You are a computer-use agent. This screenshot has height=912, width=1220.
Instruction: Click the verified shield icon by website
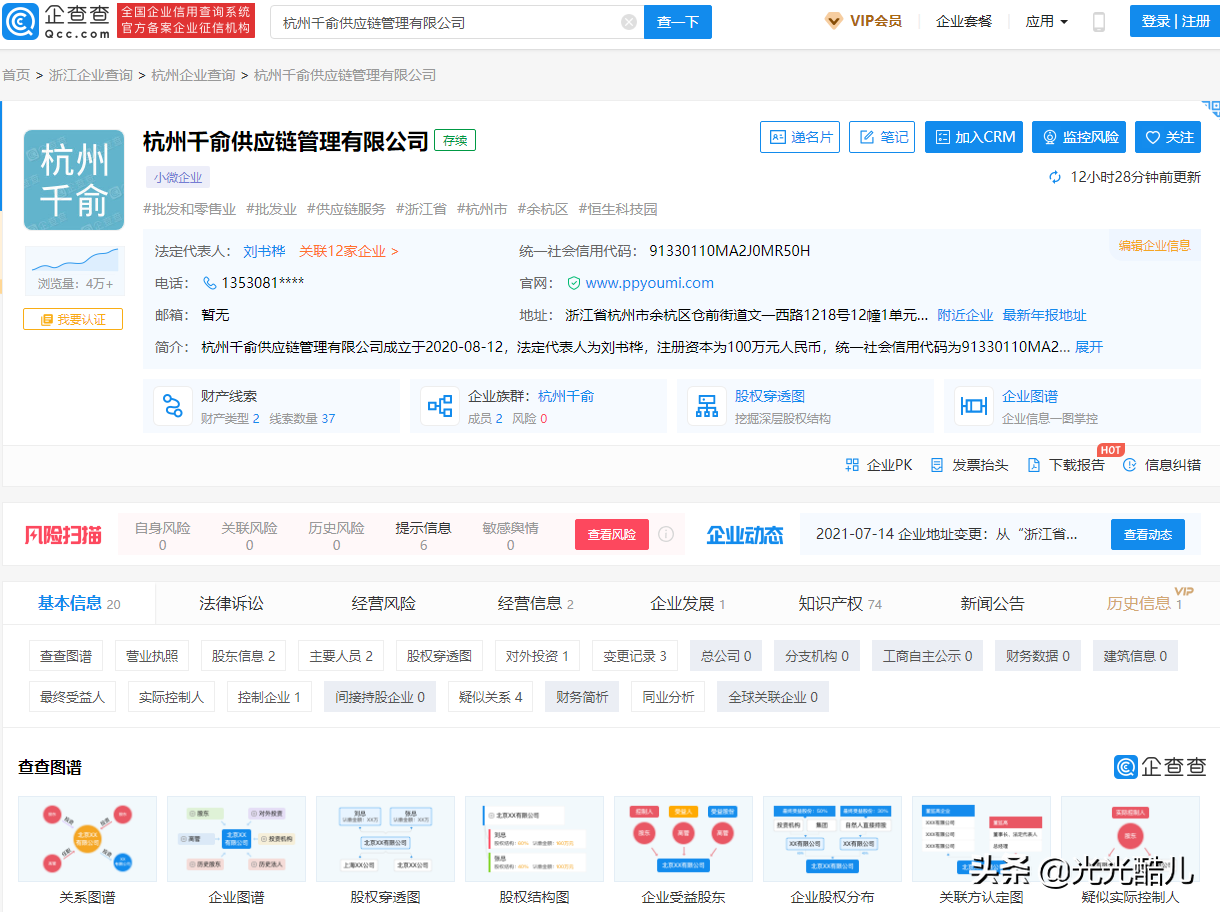point(574,283)
